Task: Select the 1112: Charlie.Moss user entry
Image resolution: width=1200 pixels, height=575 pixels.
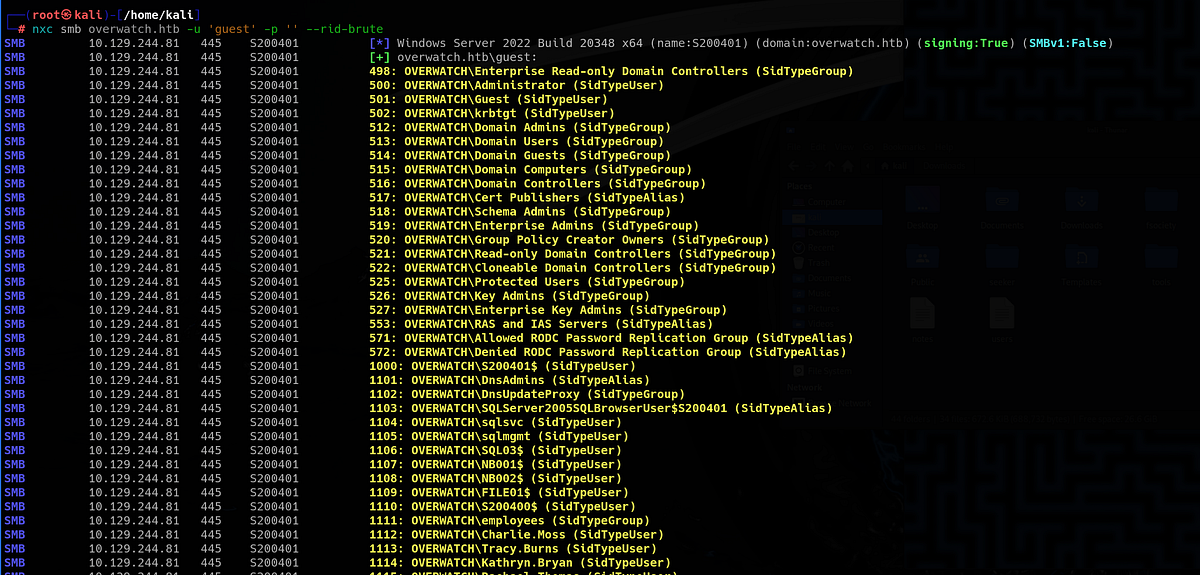Action: tap(516, 534)
